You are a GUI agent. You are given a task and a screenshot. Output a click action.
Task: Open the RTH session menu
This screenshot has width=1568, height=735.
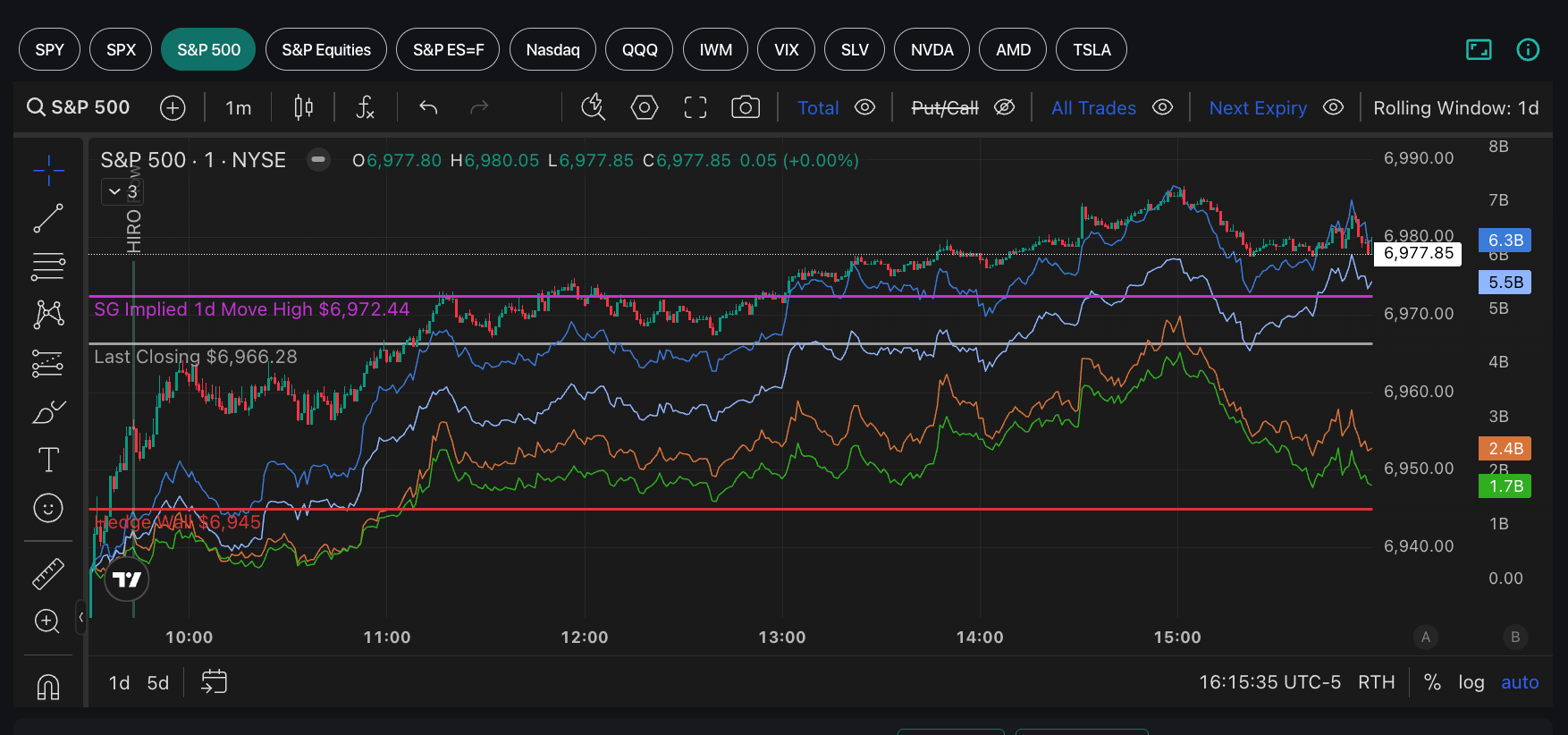click(x=1377, y=682)
